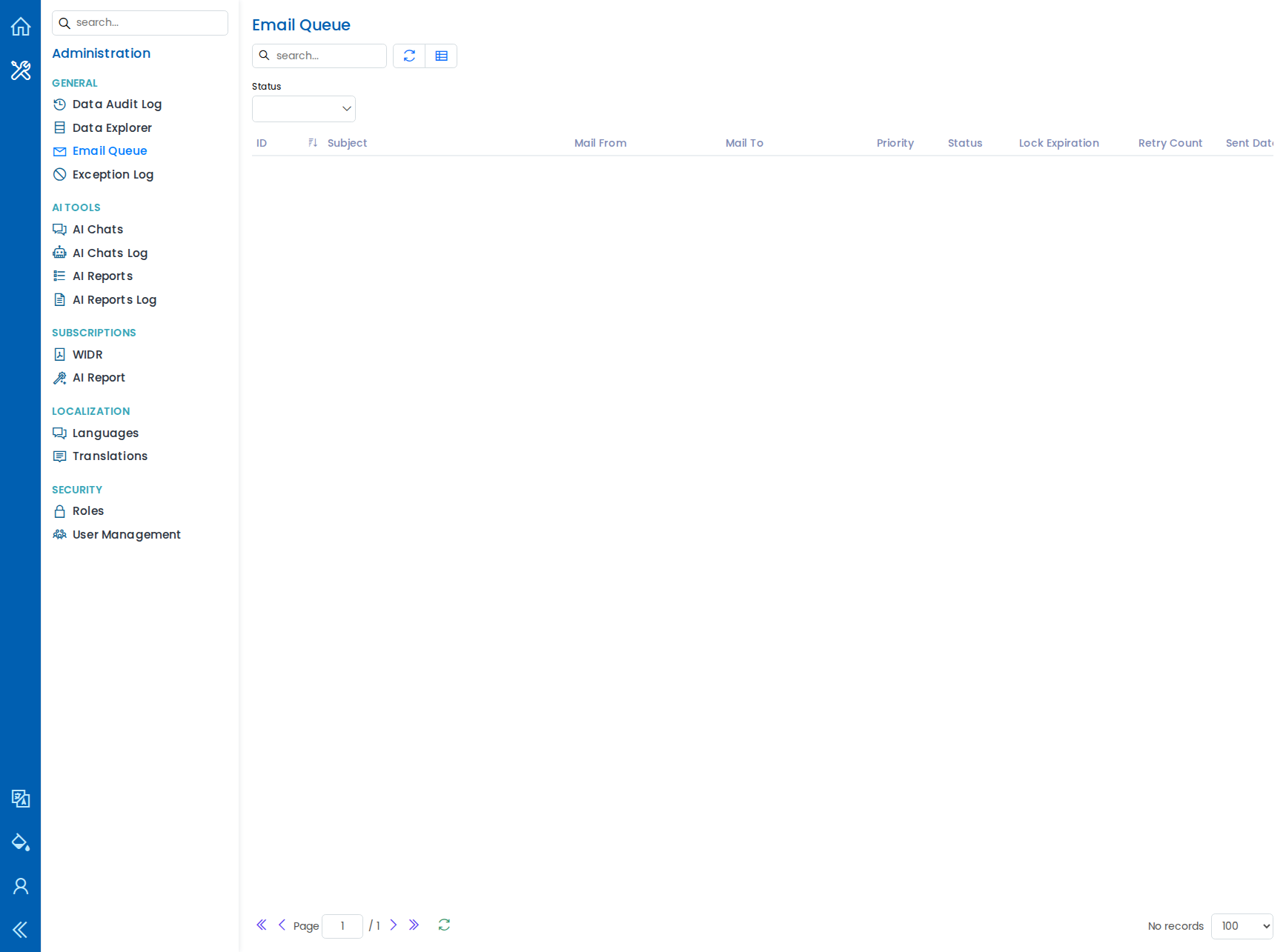Refresh the Email Queue list

pyautogui.click(x=409, y=56)
